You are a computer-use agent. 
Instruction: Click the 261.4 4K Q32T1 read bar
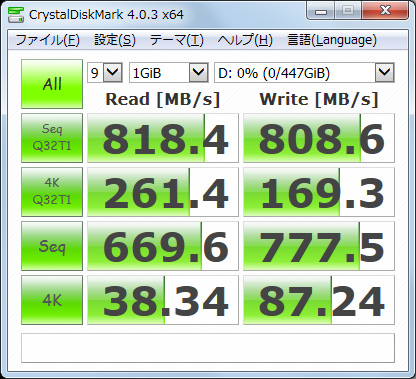[163, 192]
